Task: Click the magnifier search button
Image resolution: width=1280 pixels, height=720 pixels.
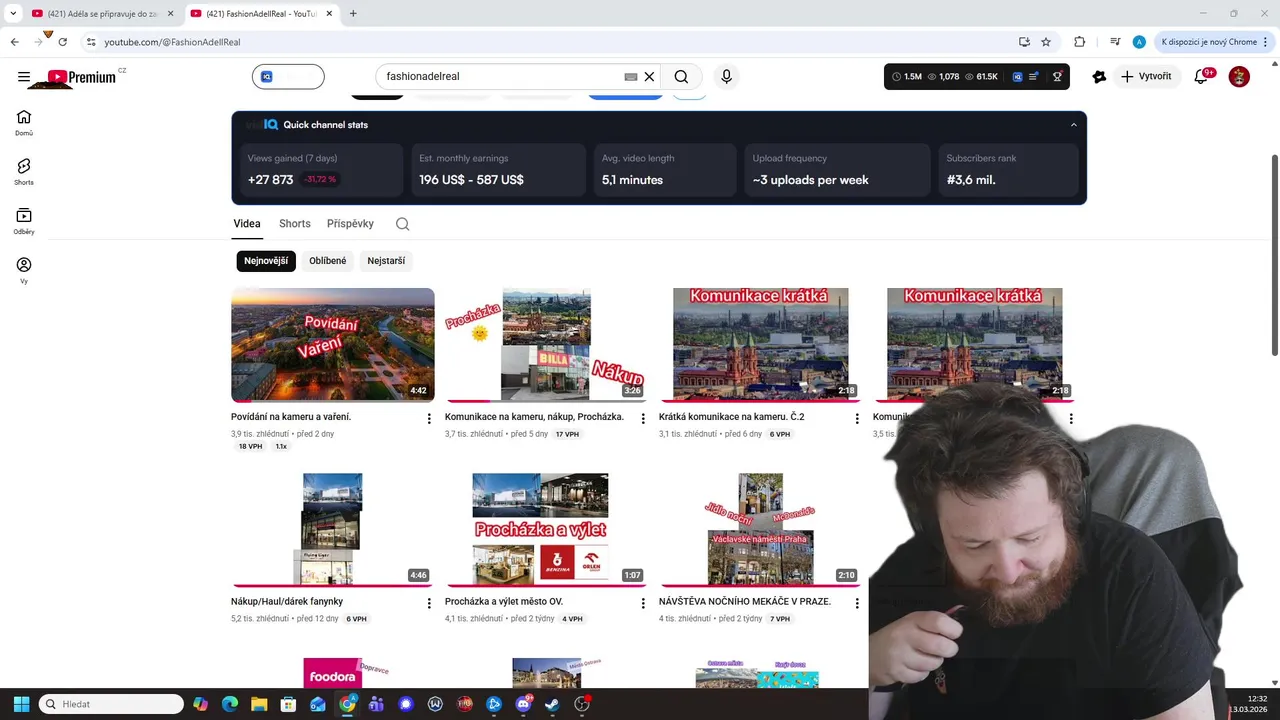Action: tap(681, 77)
